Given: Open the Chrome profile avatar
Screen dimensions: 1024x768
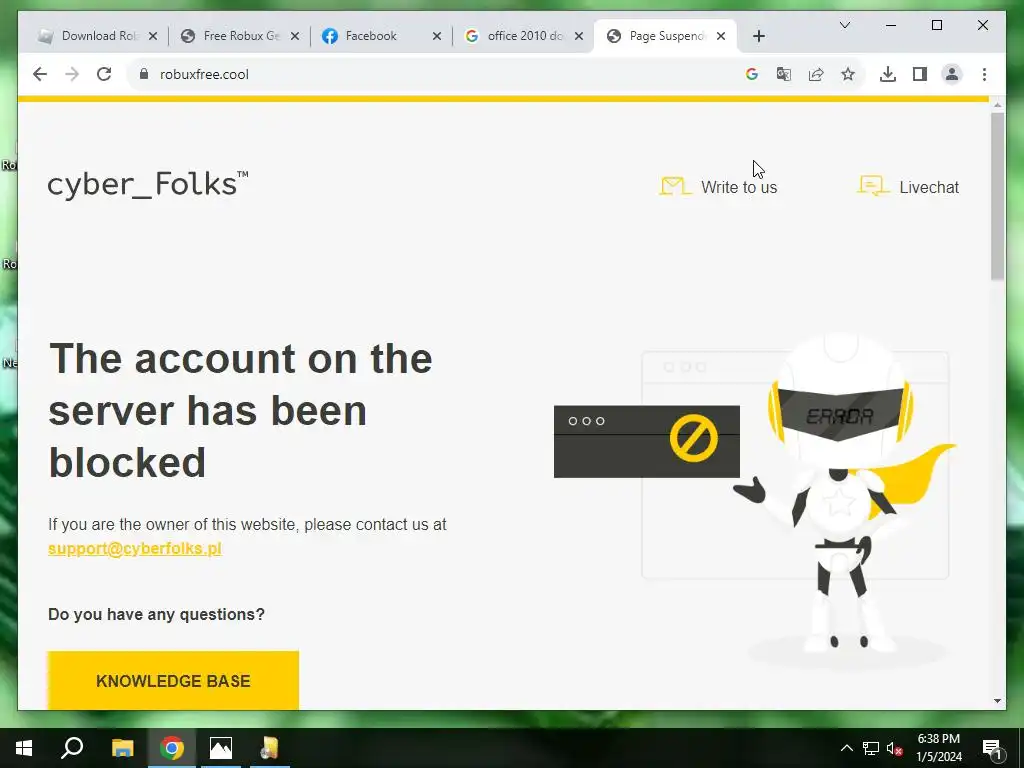Looking at the screenshot, I should coord(952,74).
